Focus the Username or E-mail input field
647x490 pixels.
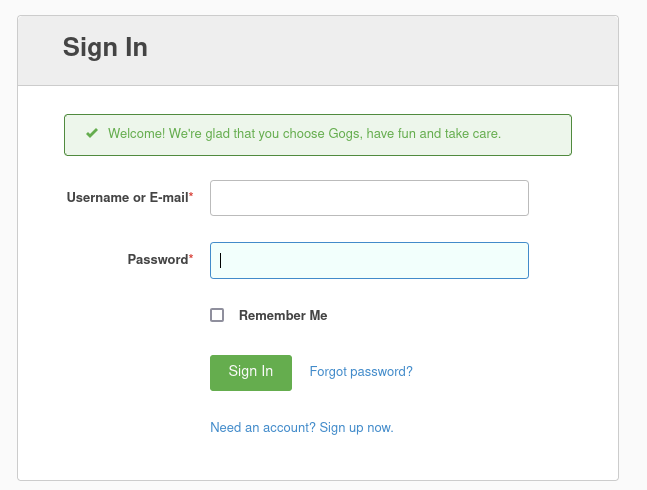click(x=369, y=198)
